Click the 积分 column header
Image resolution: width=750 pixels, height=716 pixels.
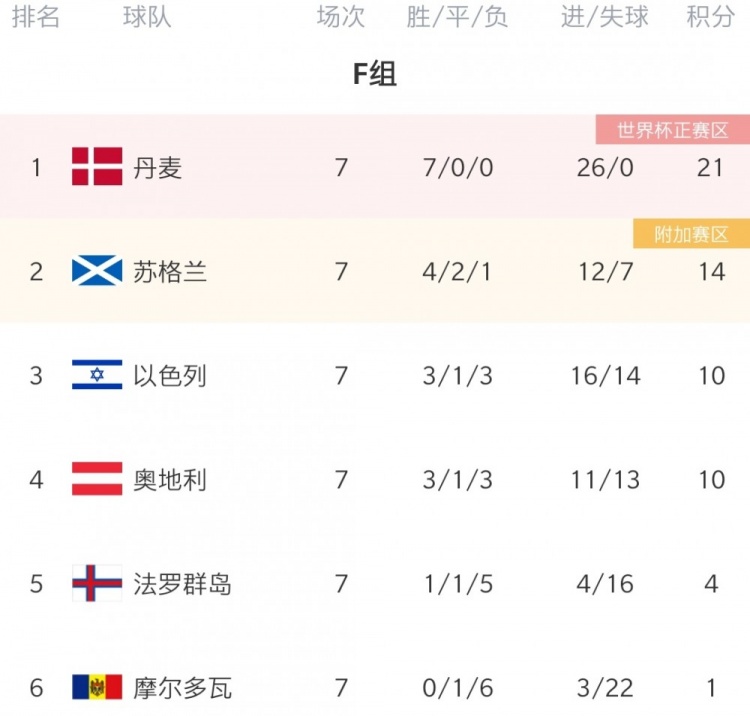point(711,17)
